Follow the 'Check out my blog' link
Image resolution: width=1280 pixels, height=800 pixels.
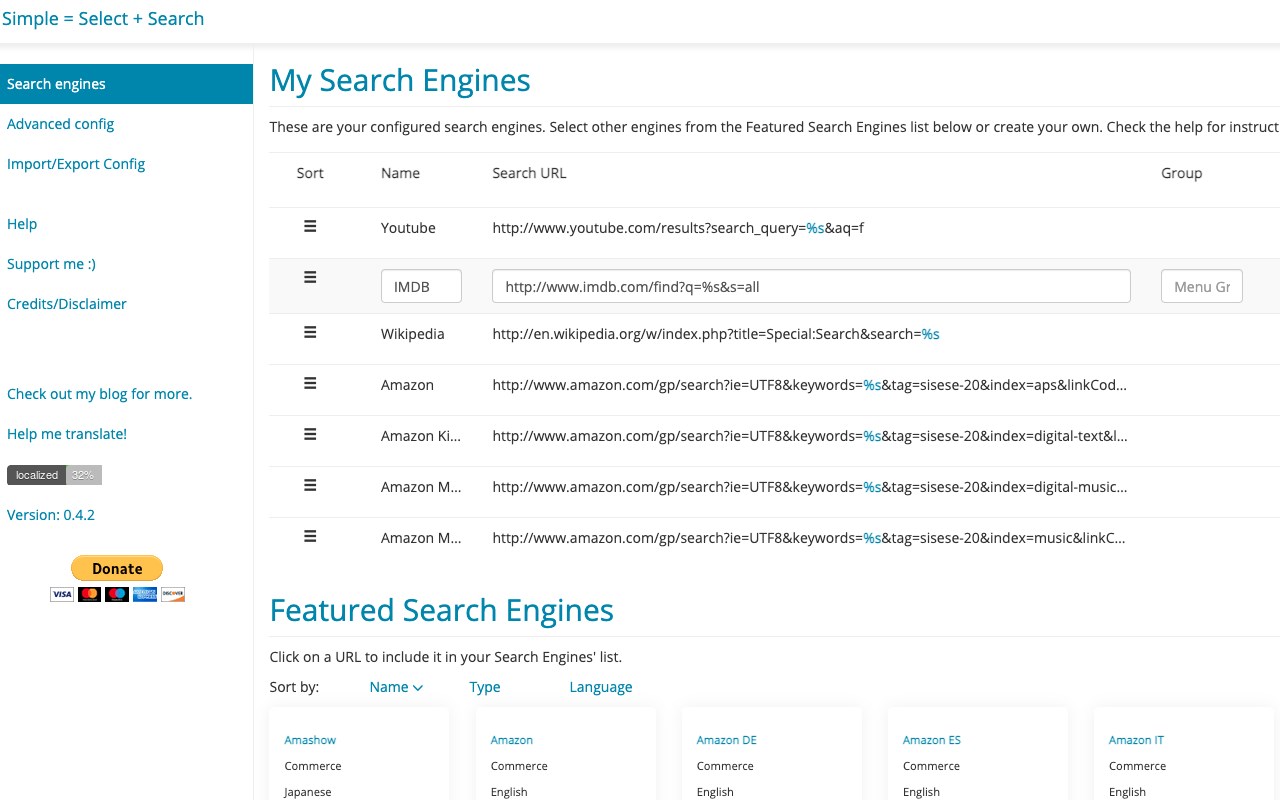(99, 394)
